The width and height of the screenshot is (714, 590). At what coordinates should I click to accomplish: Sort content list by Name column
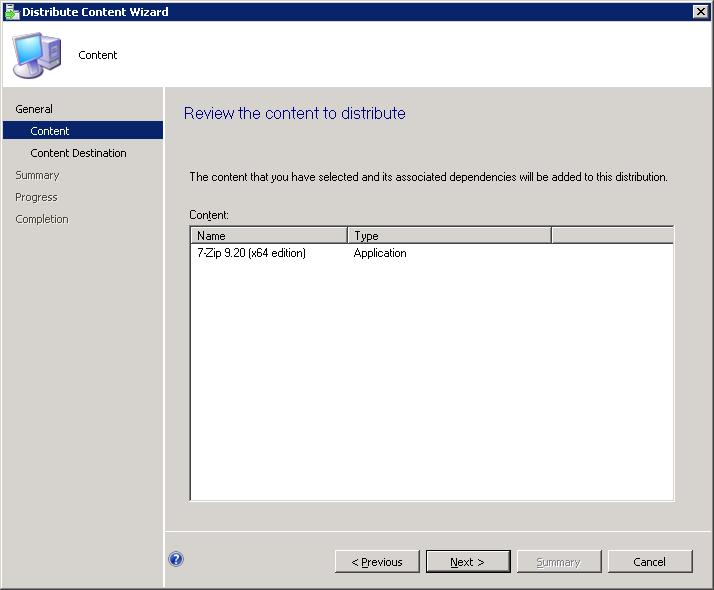pos(268,236)
